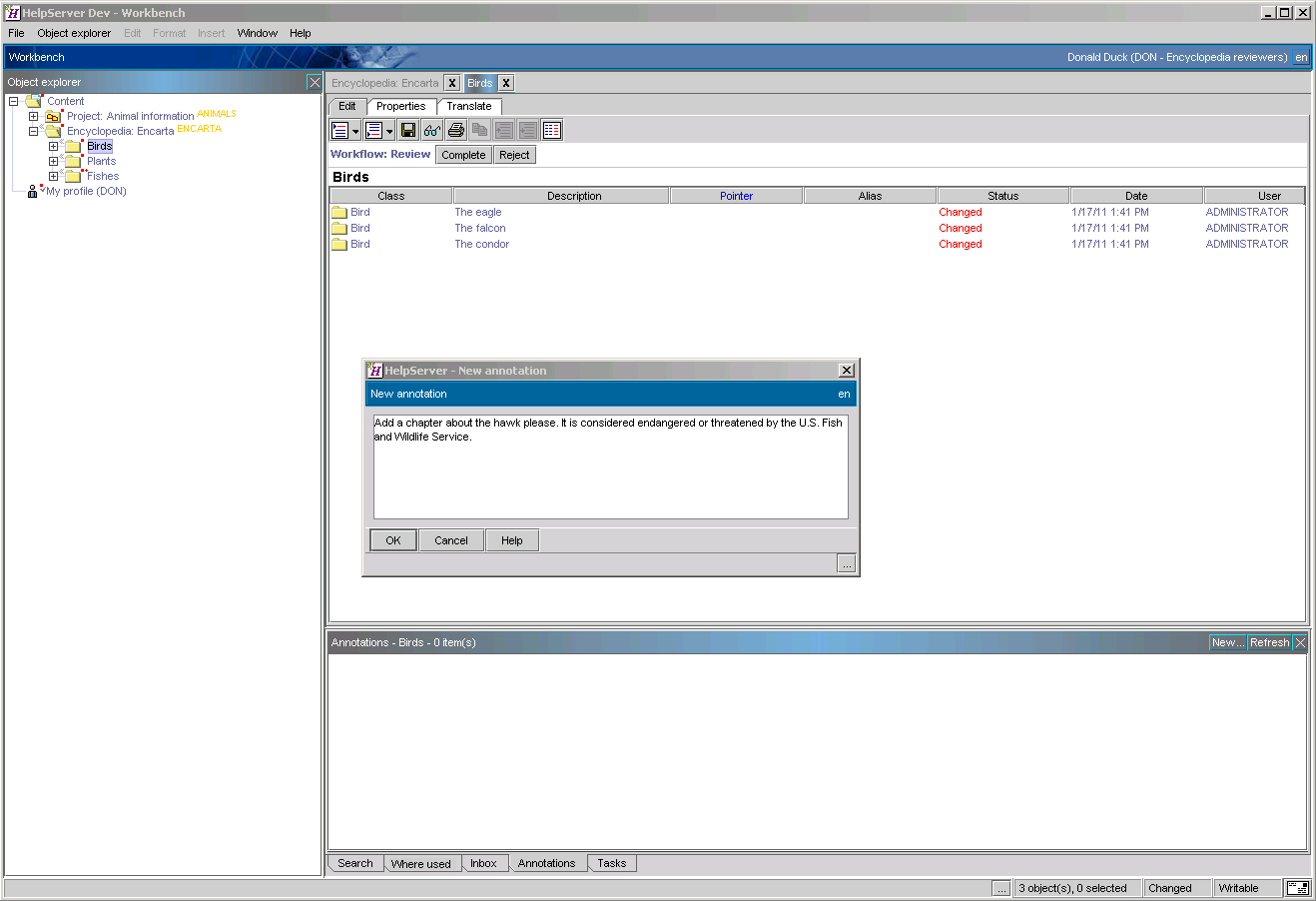Click the ellipsis button in the status bar
Screen dimensions: 1316x901
1001,888
